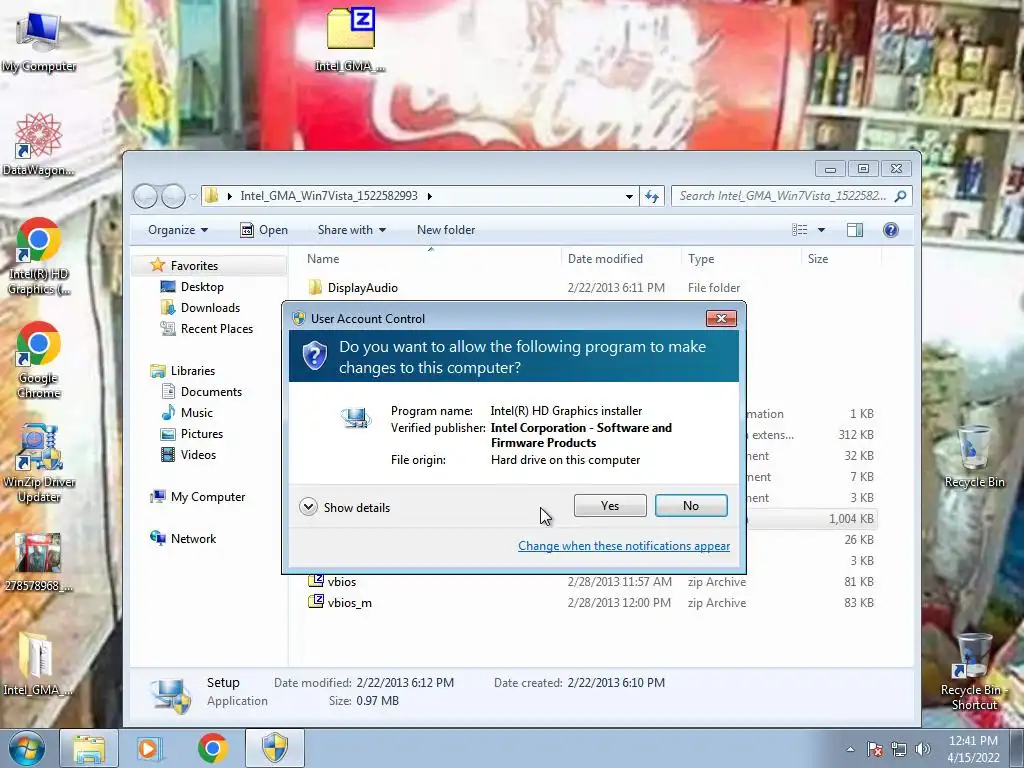The width and height of the screenshot is (1024, 768).
Task: Expand the breadcrumb arrow after folder name
Action: (x=429, y=196)
